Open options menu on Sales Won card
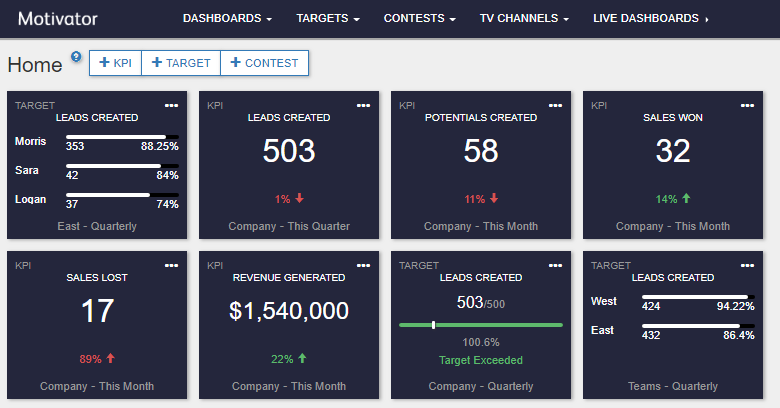780x408 pixels. 747,105
